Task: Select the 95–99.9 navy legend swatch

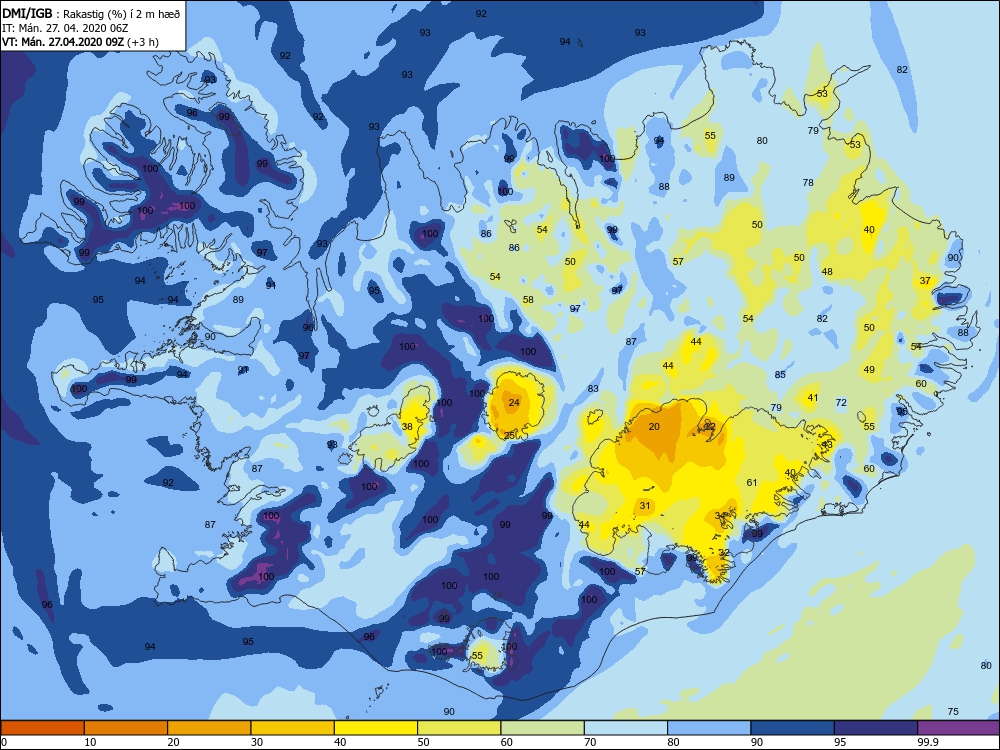Action: 876,728
